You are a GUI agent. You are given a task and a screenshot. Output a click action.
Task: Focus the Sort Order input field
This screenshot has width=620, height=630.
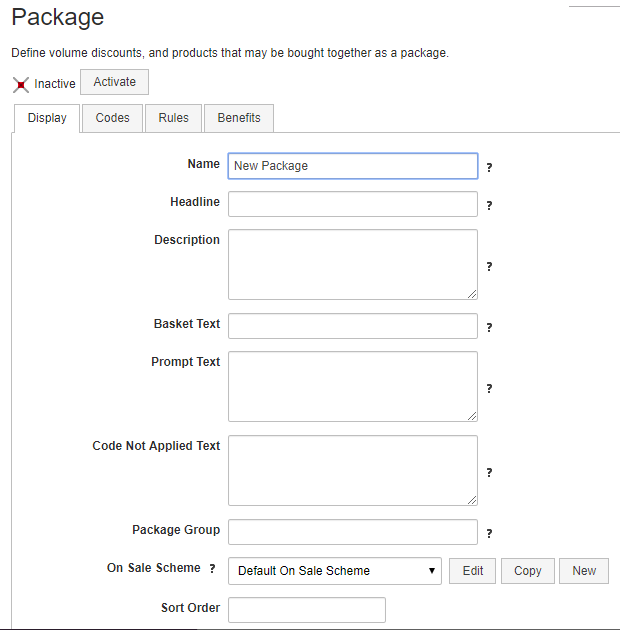306,610
